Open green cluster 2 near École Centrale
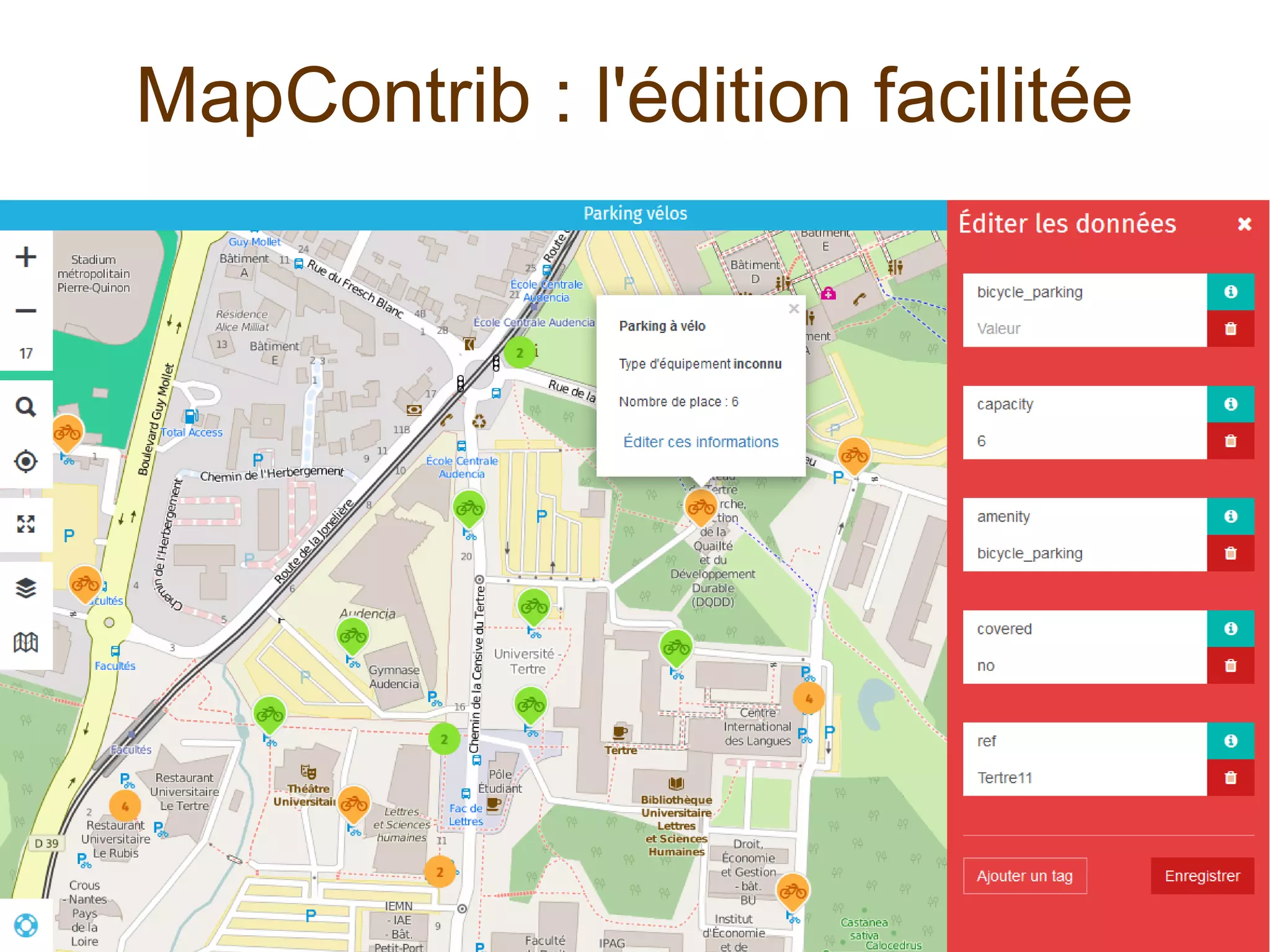 pyautogui.click(x=520, y=352)
